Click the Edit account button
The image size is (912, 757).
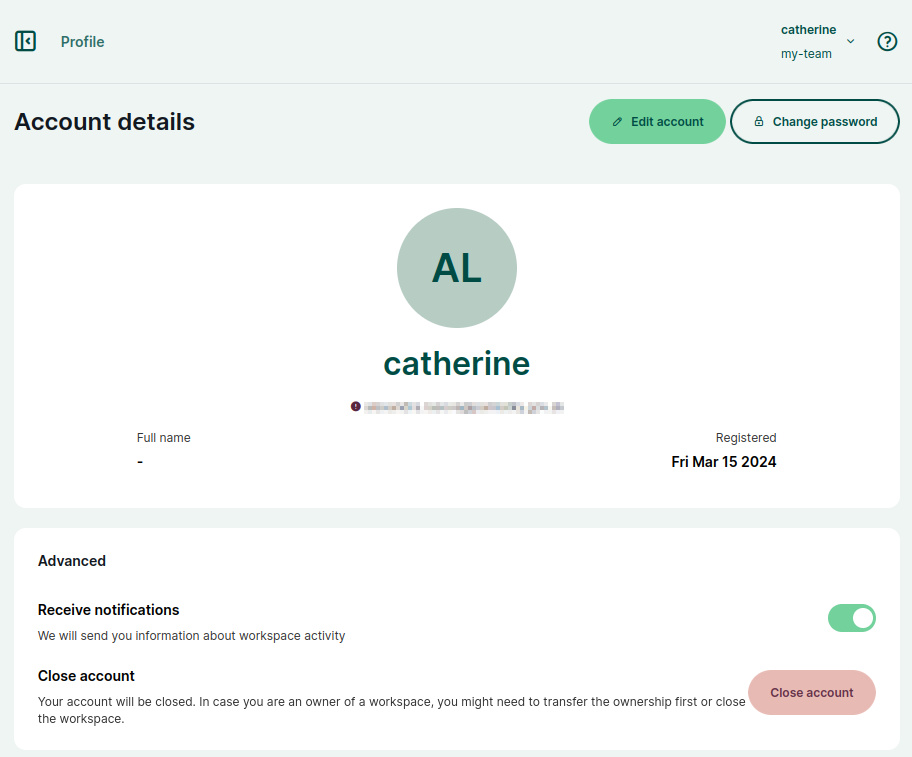(x=657, y=122)
